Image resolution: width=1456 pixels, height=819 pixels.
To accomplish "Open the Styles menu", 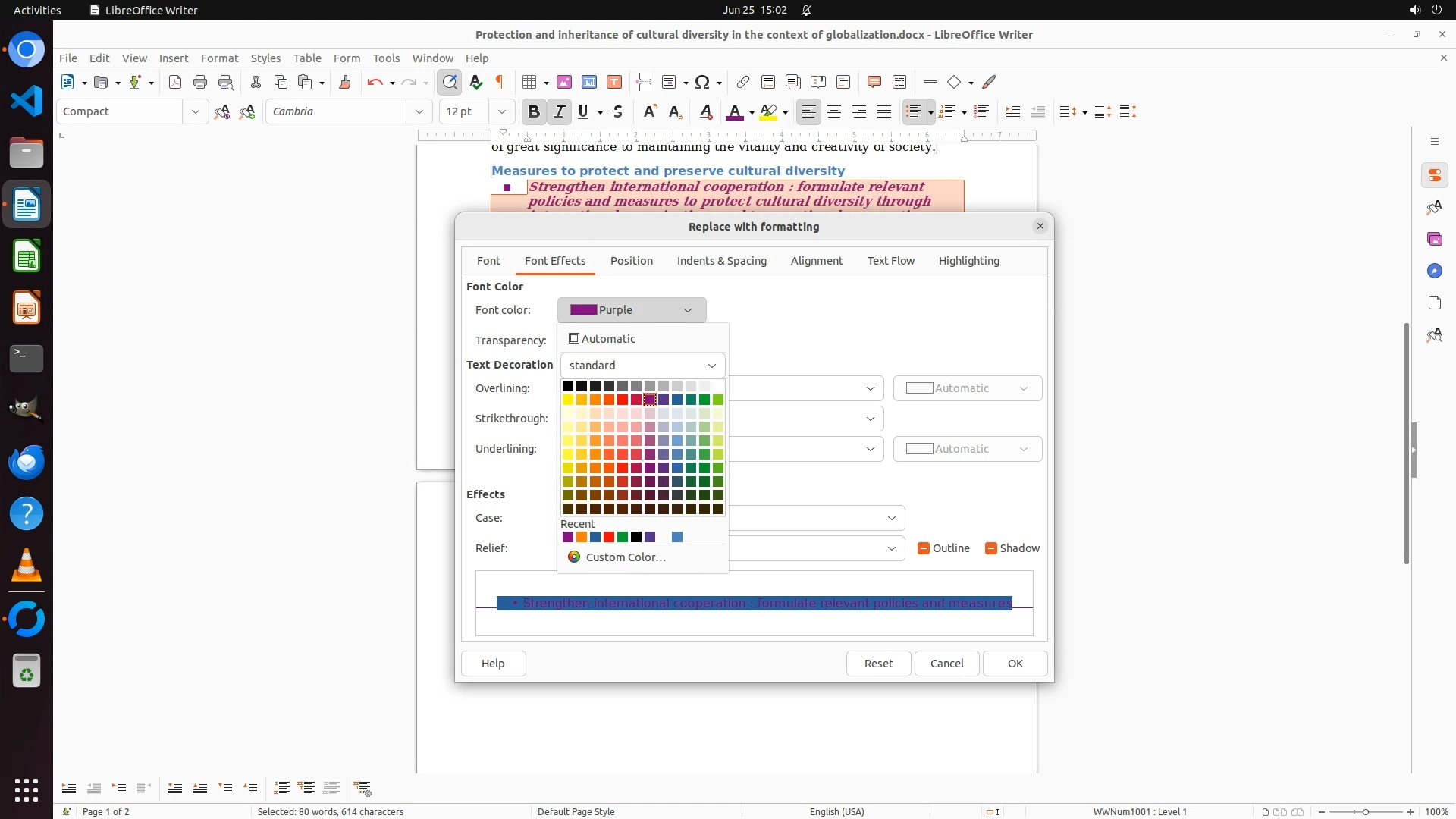I will coord(265,58).
